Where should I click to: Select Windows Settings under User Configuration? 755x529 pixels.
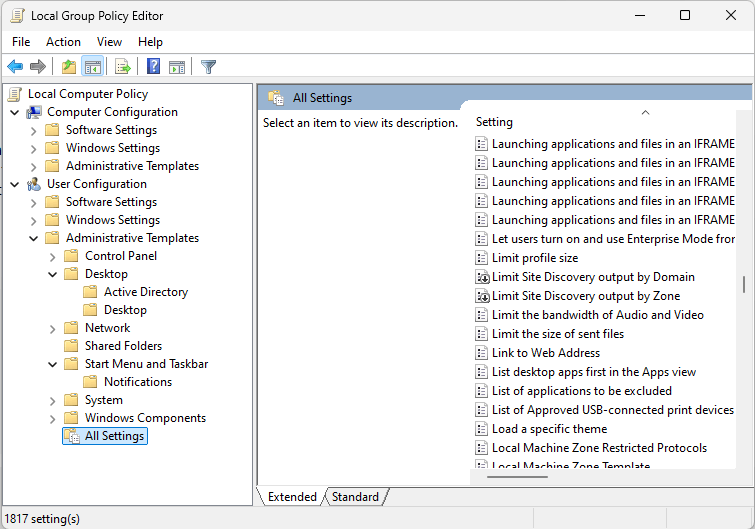pos(113,220)
